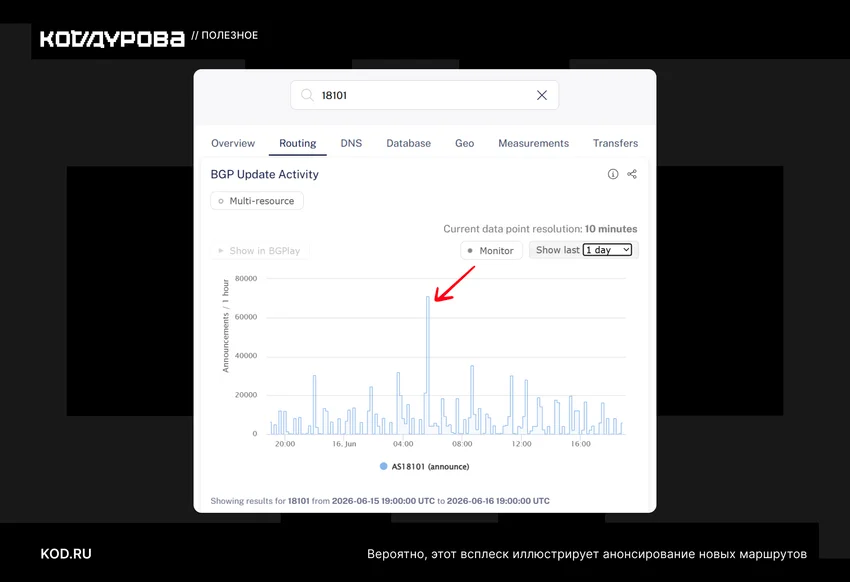
Task: Click the search input containing 18101
Action: [424, 95]
